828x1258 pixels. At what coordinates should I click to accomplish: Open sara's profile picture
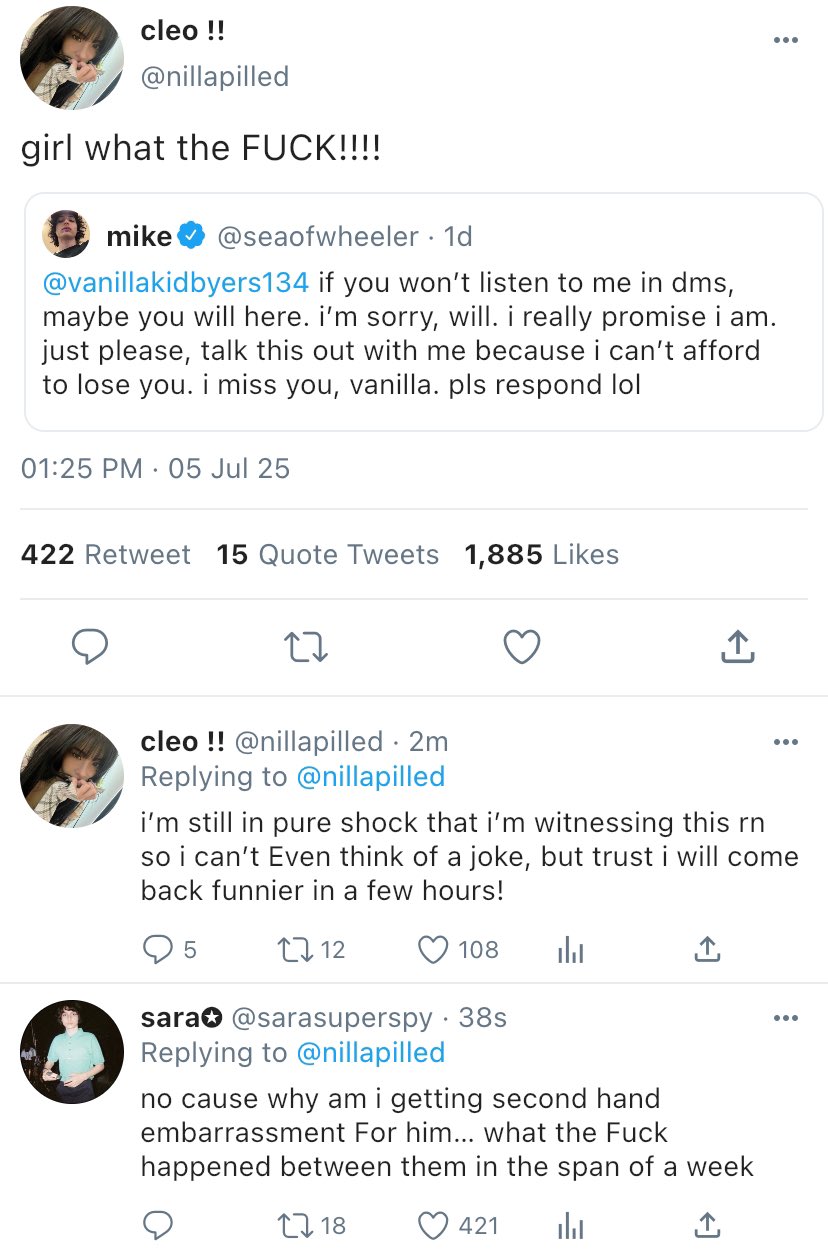point(72,1052)
